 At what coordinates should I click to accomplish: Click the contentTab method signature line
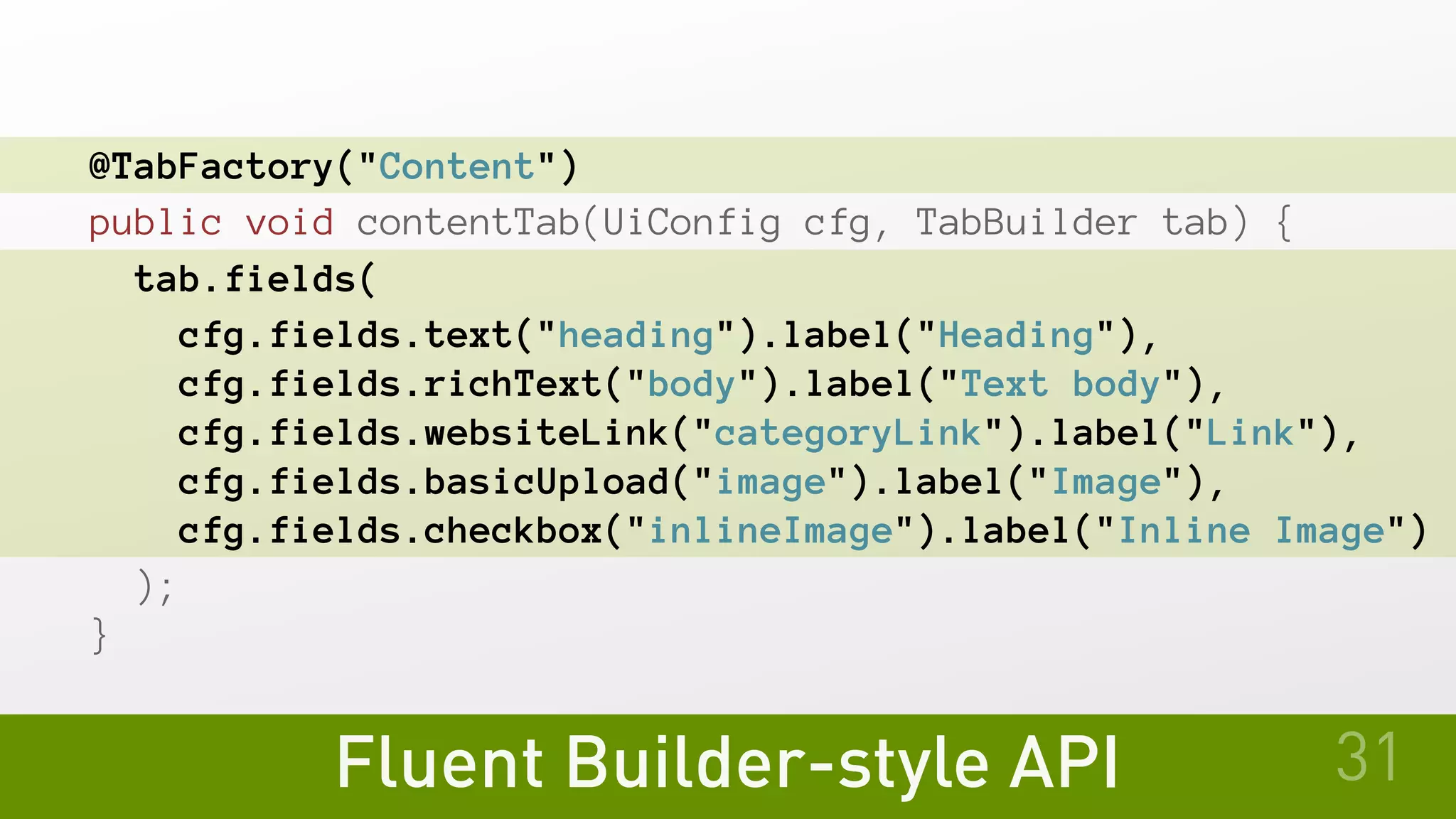(690, 223)
